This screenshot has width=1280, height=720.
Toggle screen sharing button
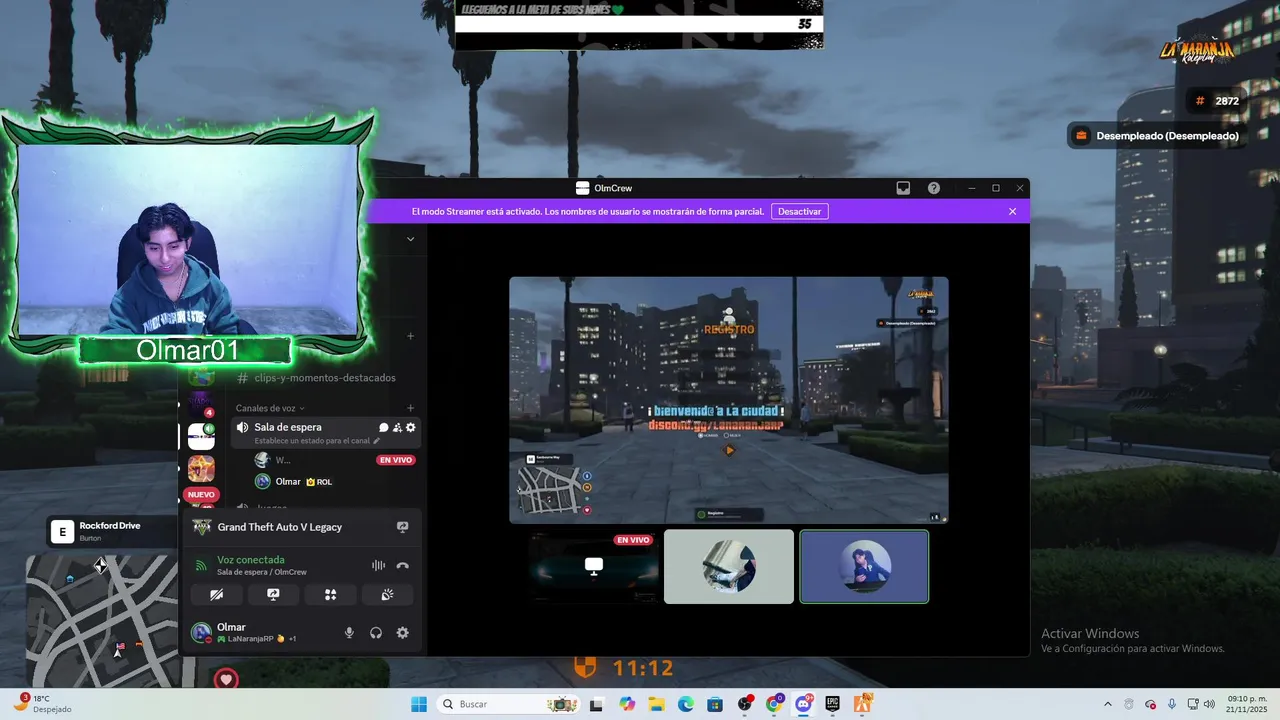click(273, 594)
